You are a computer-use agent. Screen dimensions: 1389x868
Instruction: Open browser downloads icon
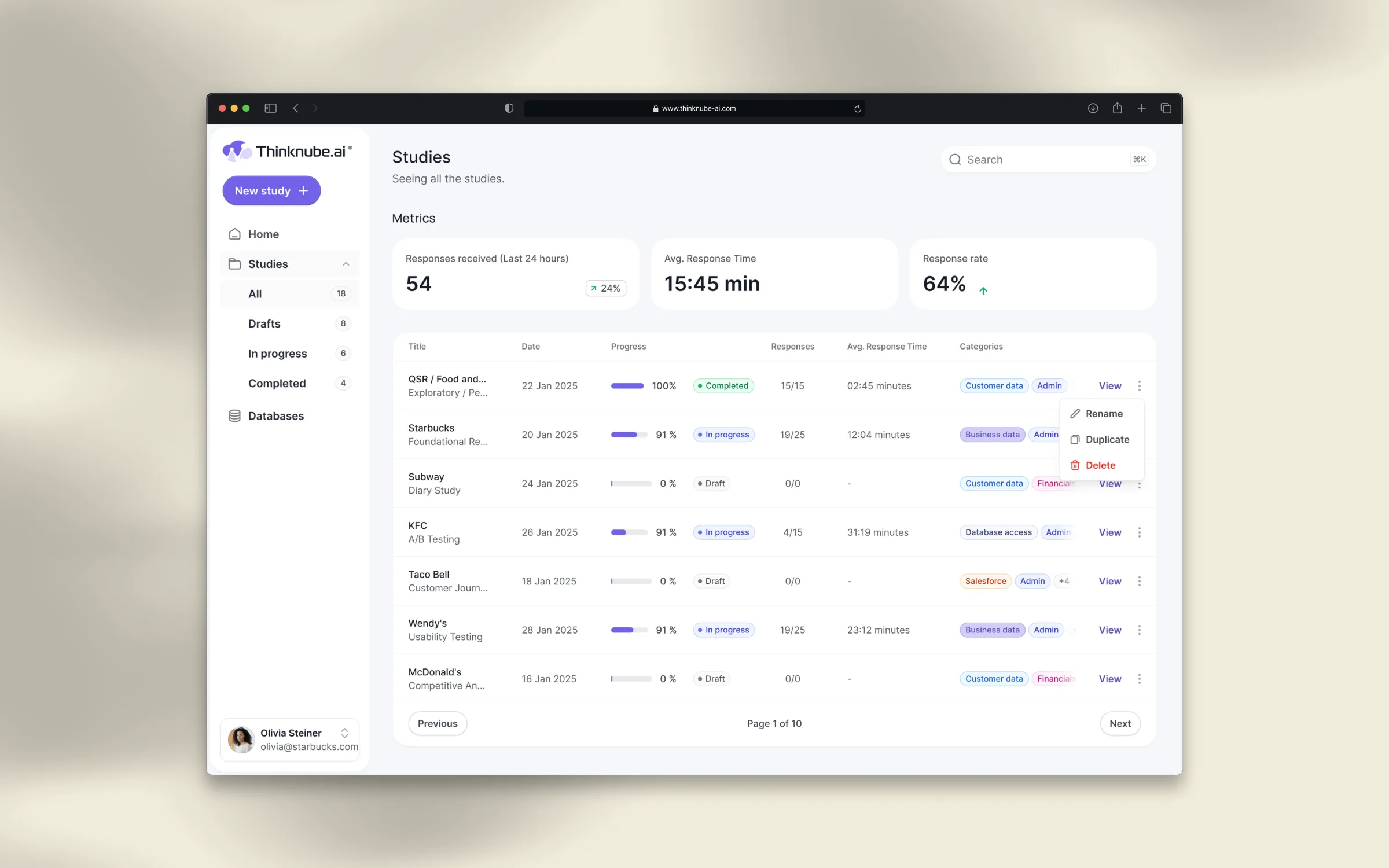point(1093,108)
